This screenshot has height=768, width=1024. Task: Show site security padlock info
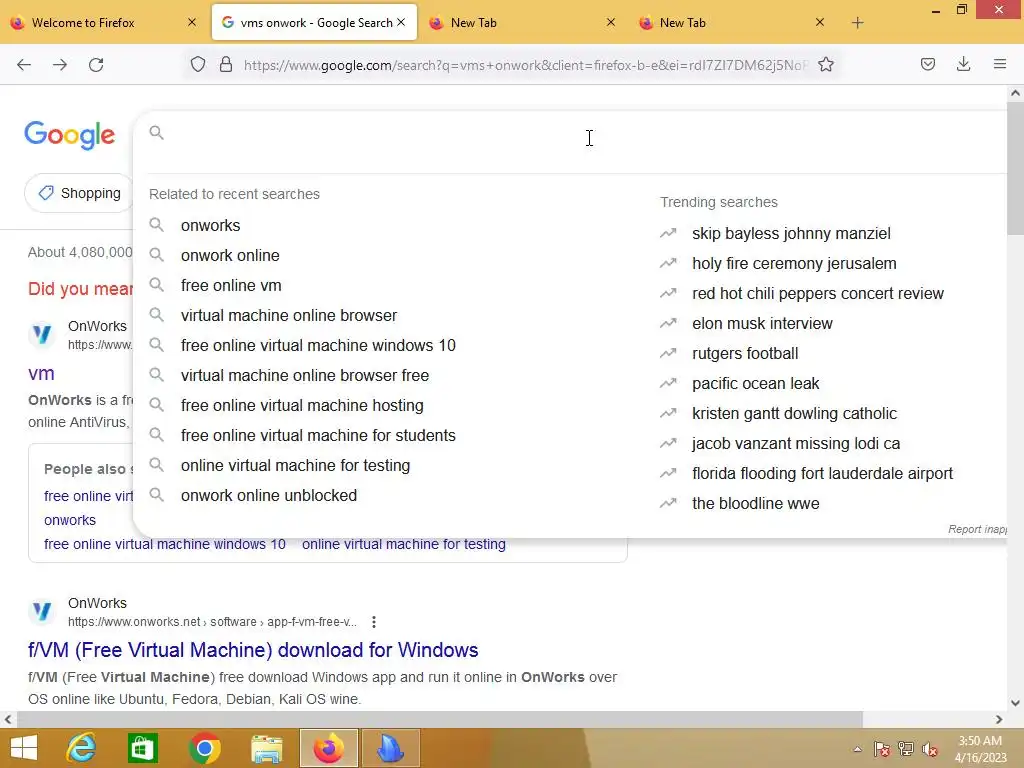[226, 65]
